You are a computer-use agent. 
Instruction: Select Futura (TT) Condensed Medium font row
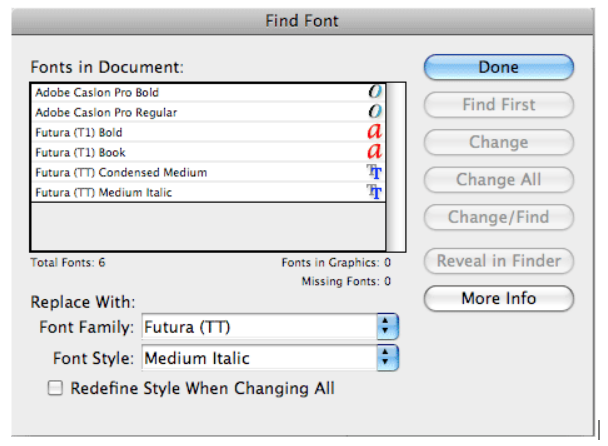tap(209, 172)
